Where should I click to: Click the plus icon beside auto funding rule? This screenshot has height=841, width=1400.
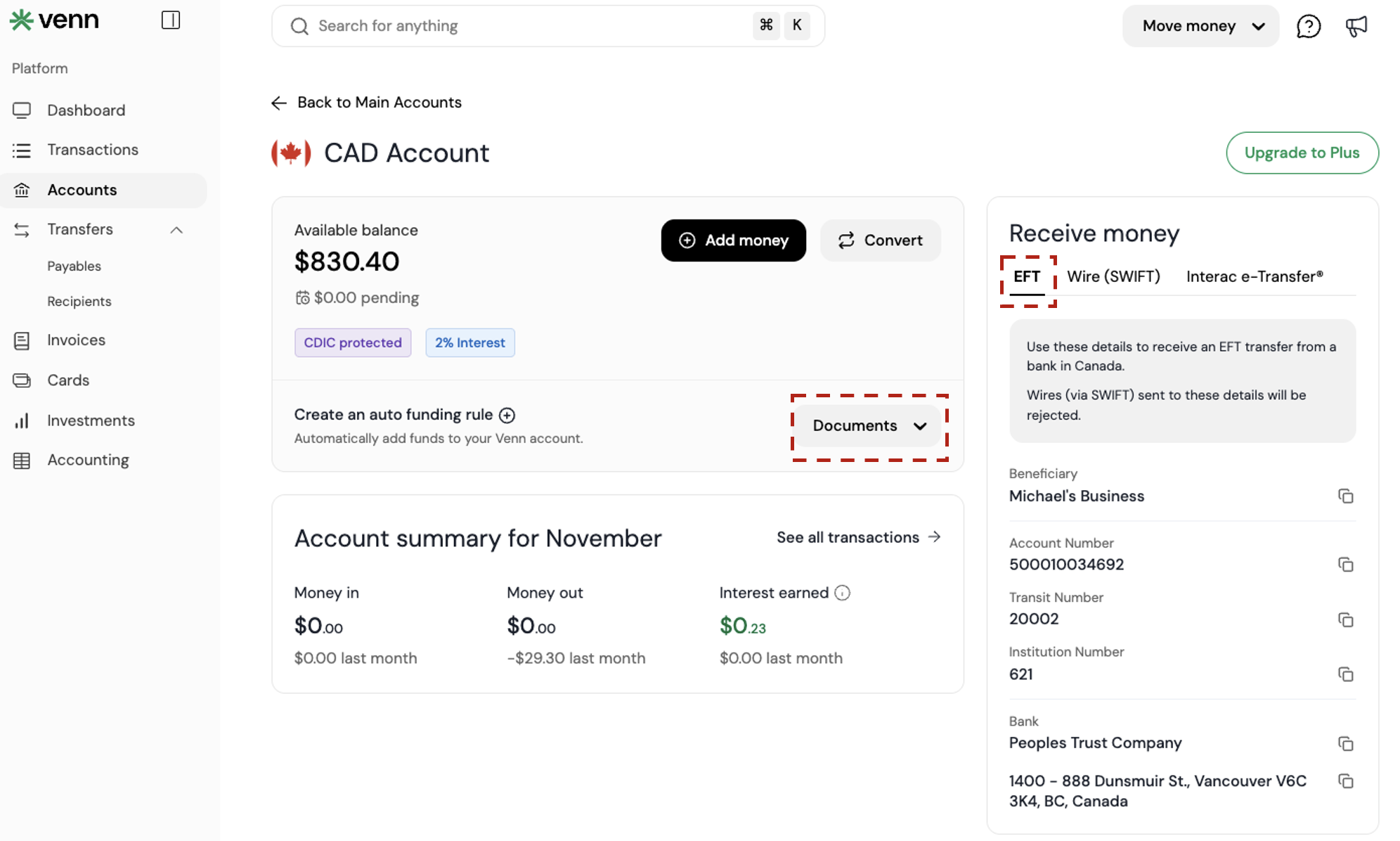click(x=507, y=416)
